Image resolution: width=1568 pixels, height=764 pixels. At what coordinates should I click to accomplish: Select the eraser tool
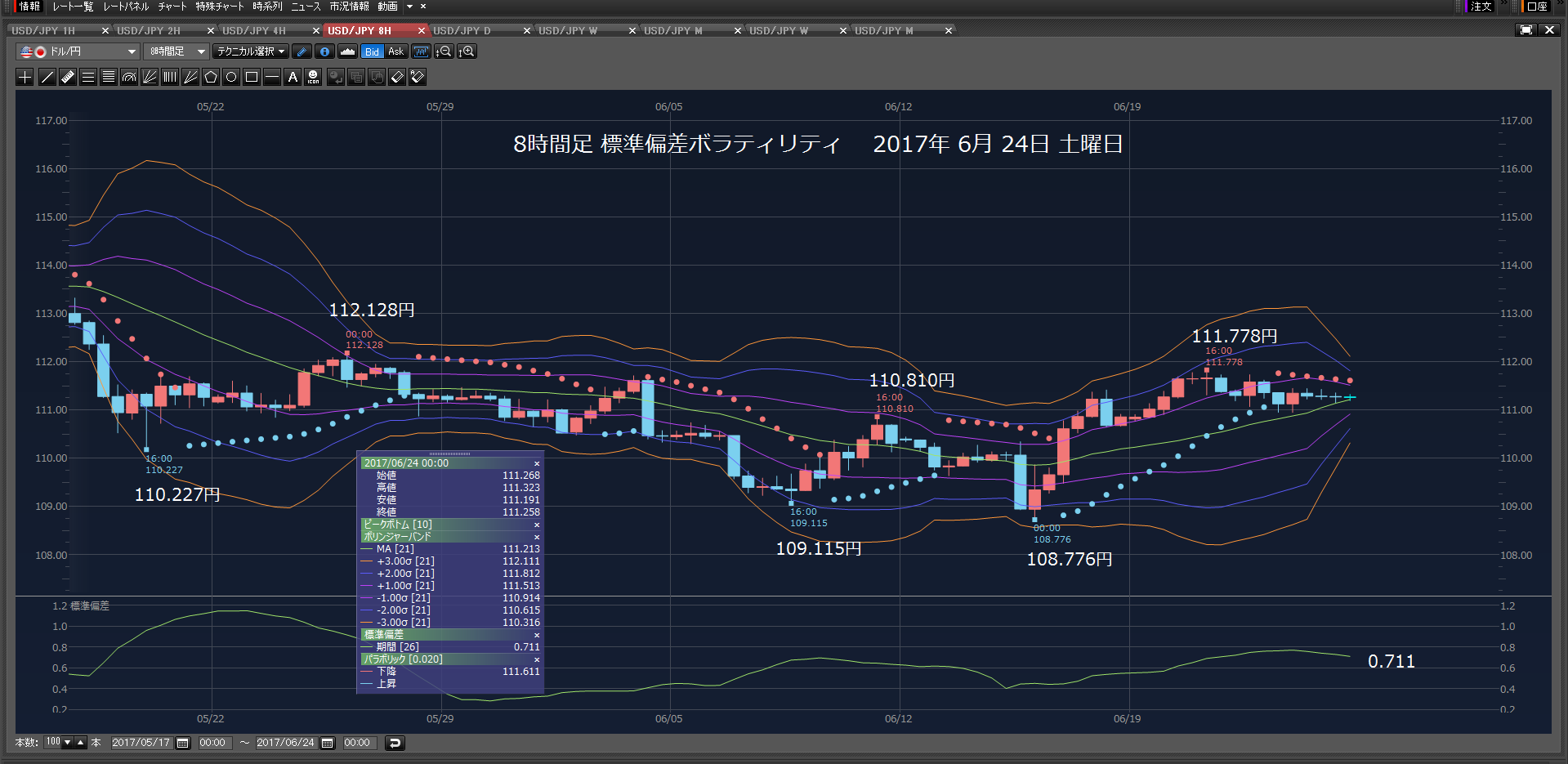pos(397,77)
